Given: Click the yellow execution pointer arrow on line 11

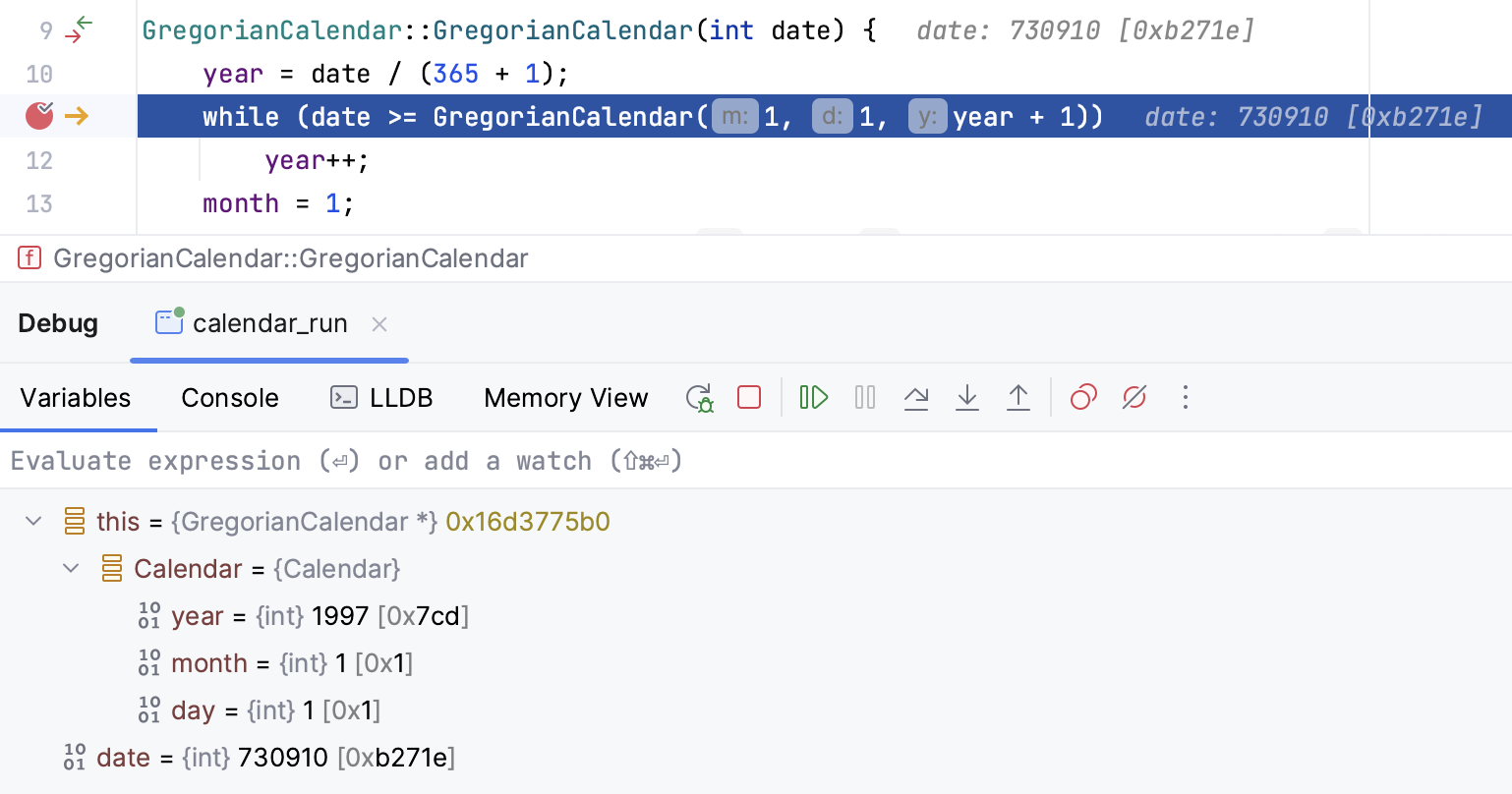Looking at the screenshot, I should tap(76, 115).
